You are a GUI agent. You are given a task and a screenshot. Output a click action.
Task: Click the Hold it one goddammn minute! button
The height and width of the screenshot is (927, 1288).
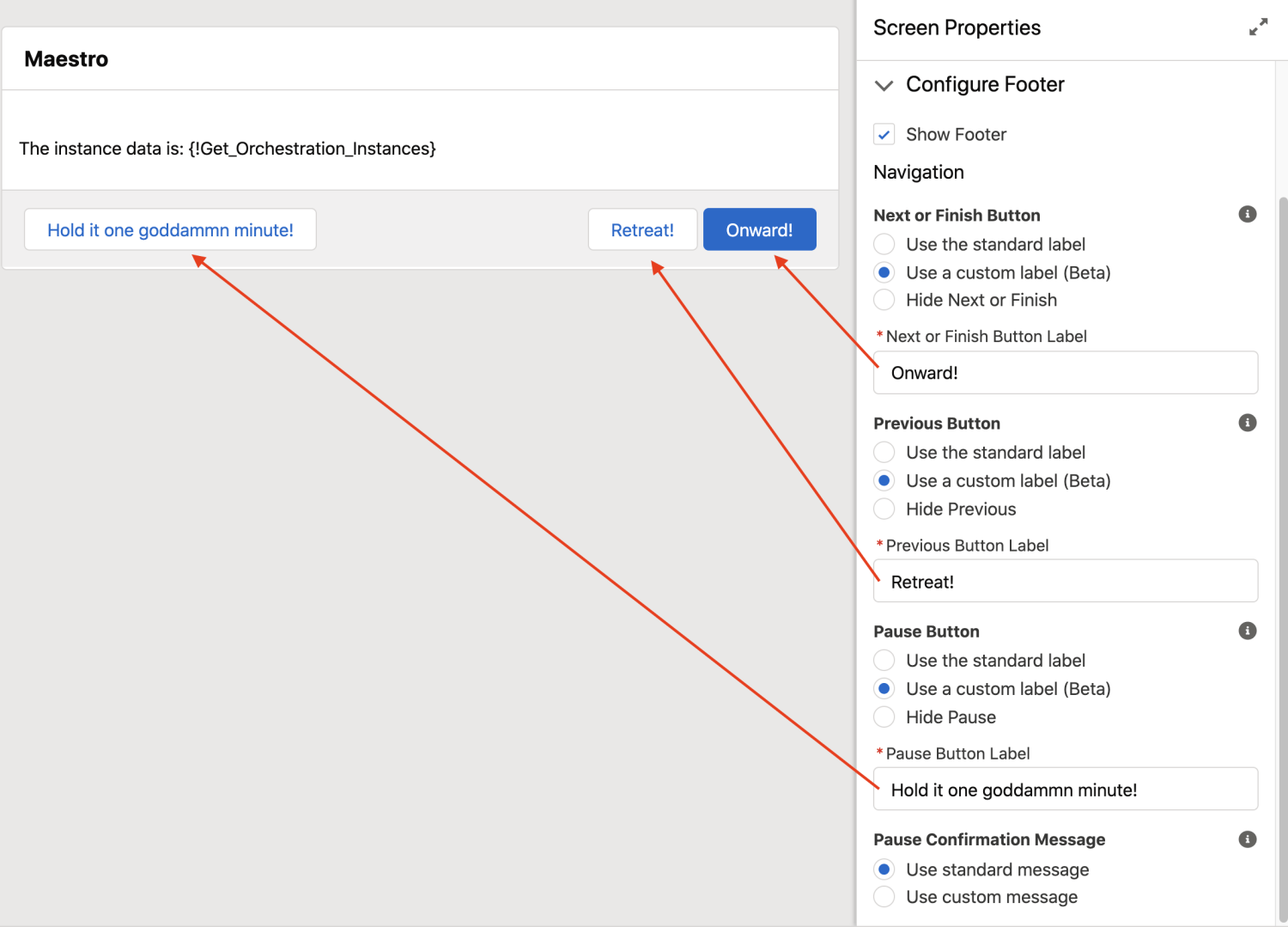170,230
